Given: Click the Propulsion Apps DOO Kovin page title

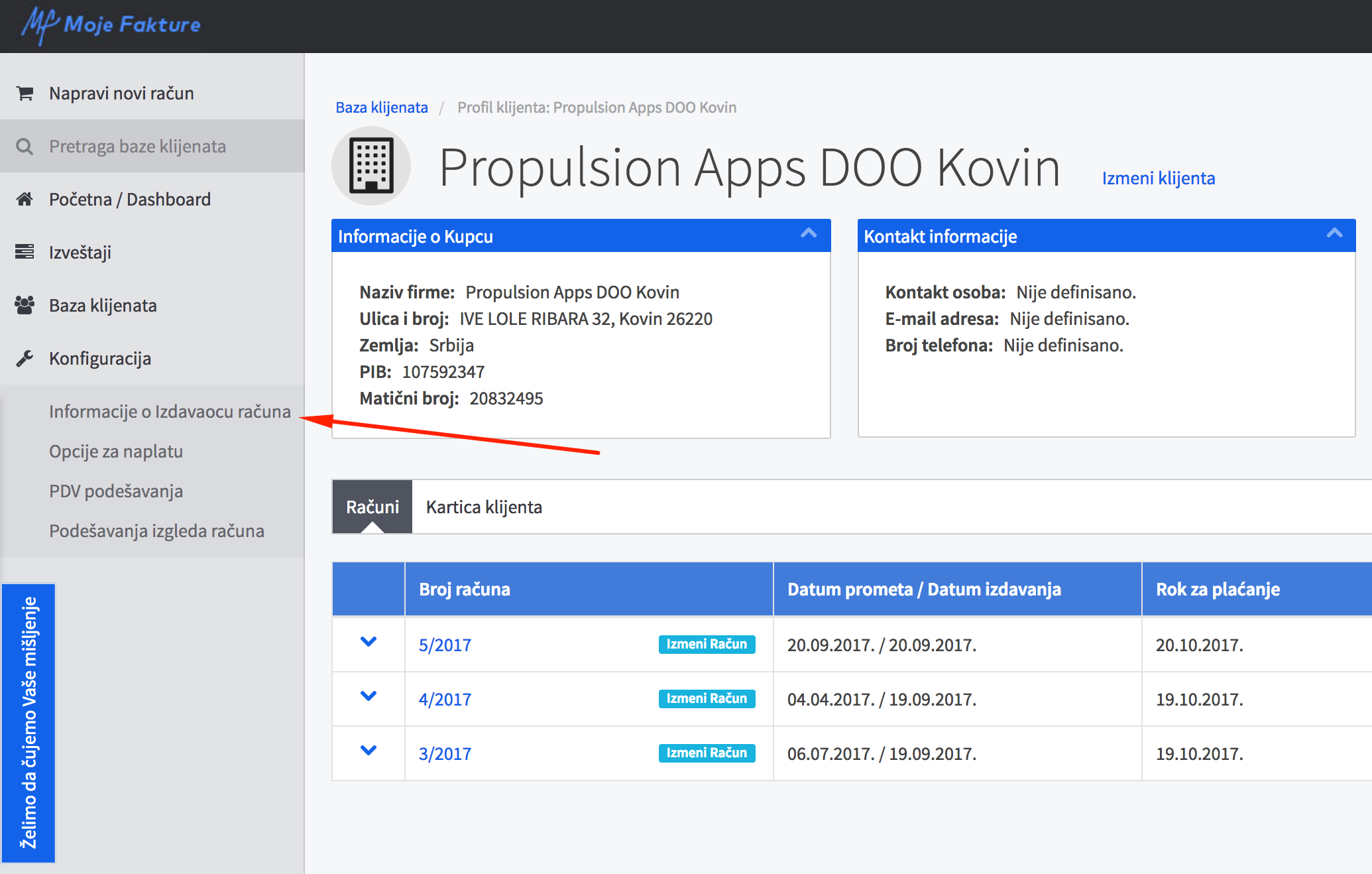Looking at the screenshot, I should 750,168.
